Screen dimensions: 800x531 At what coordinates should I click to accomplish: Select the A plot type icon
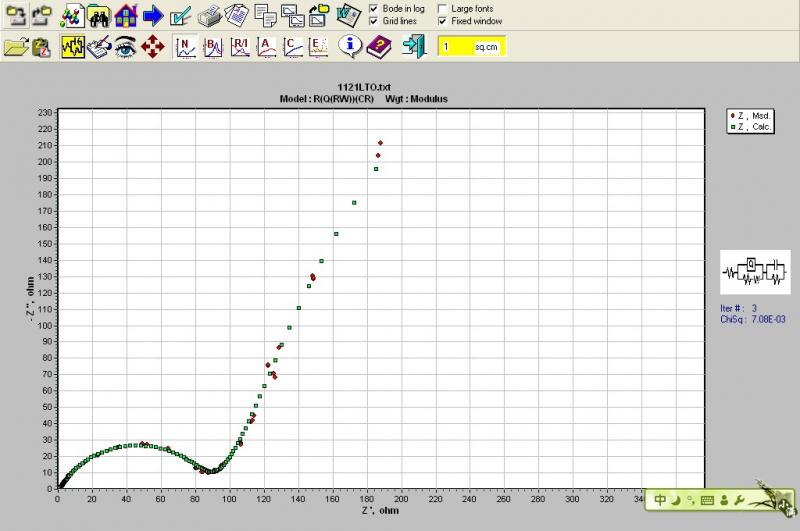(x=266, y=46)
